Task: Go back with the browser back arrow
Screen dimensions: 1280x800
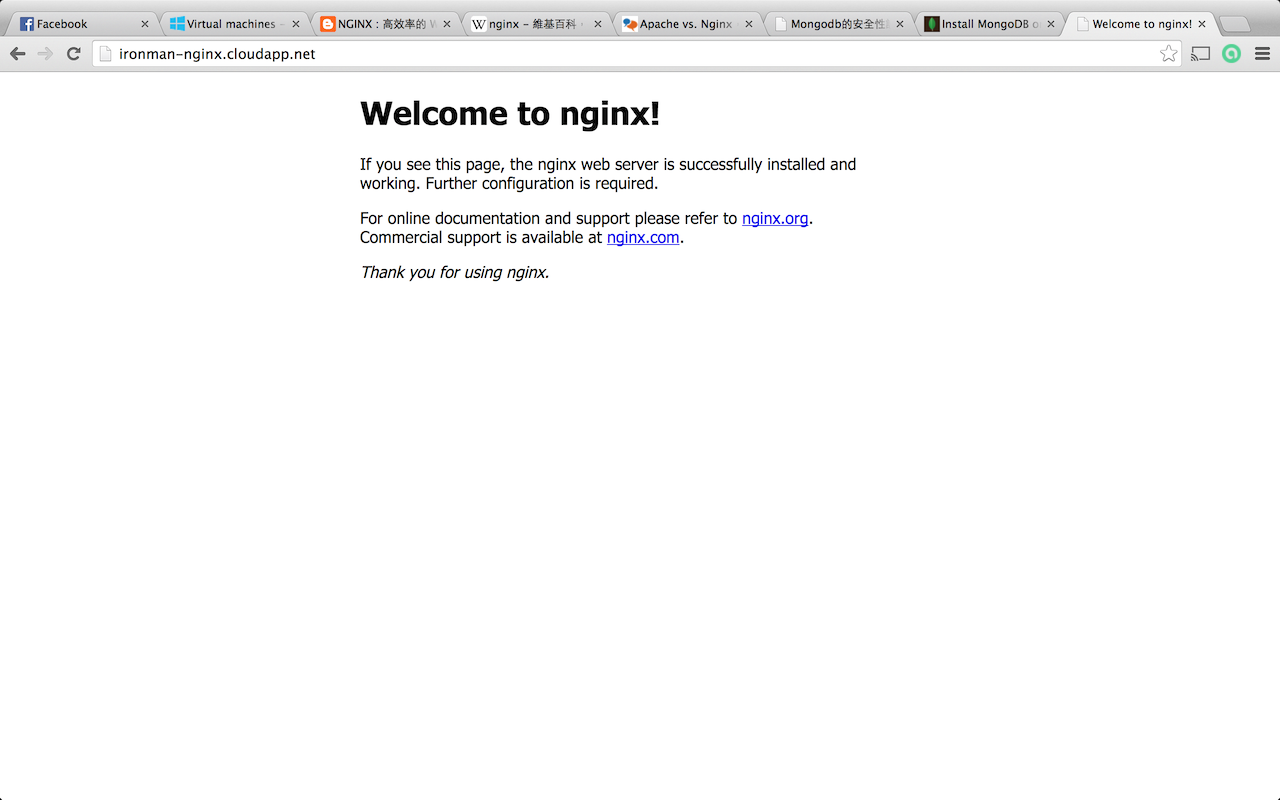Action: pos(17,54)
